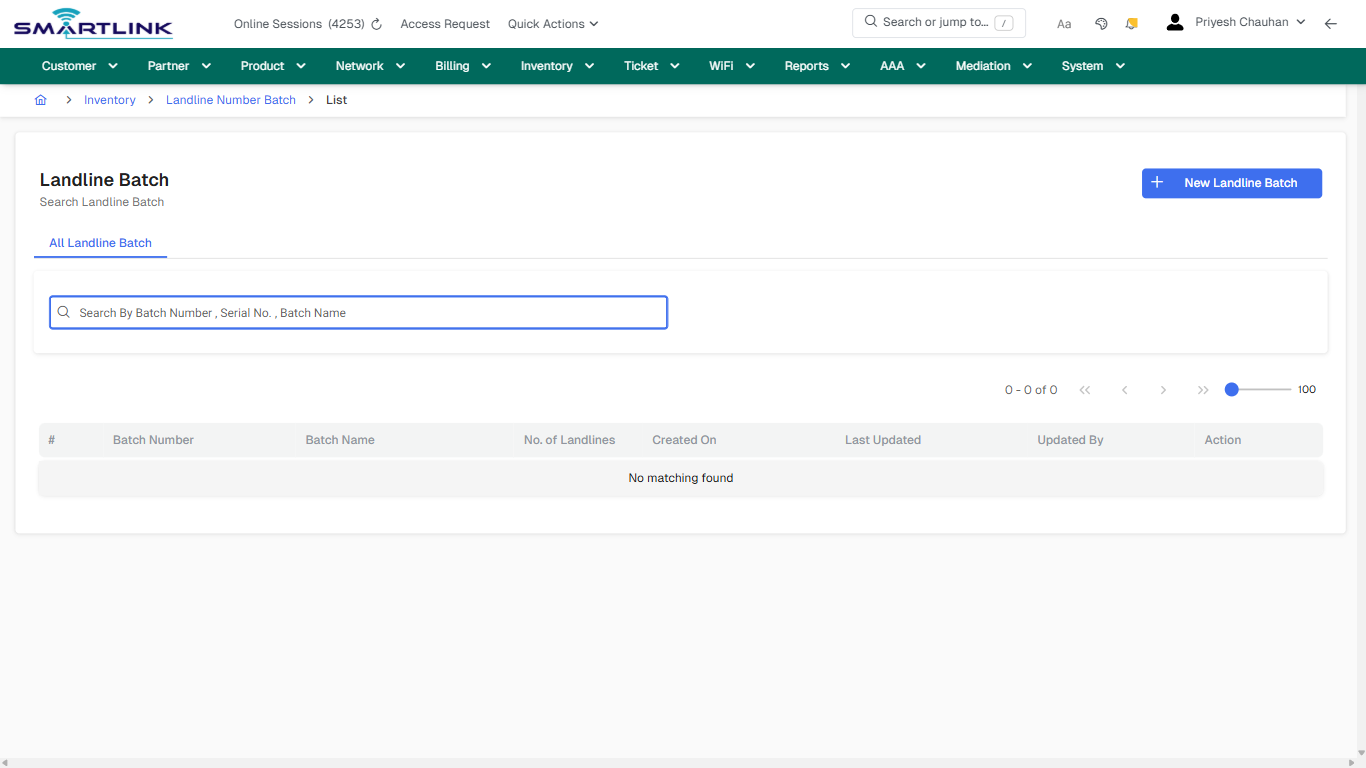Open the notifications bell icon
Screen dimensions: 1366x768
[x=1131, y=23]
